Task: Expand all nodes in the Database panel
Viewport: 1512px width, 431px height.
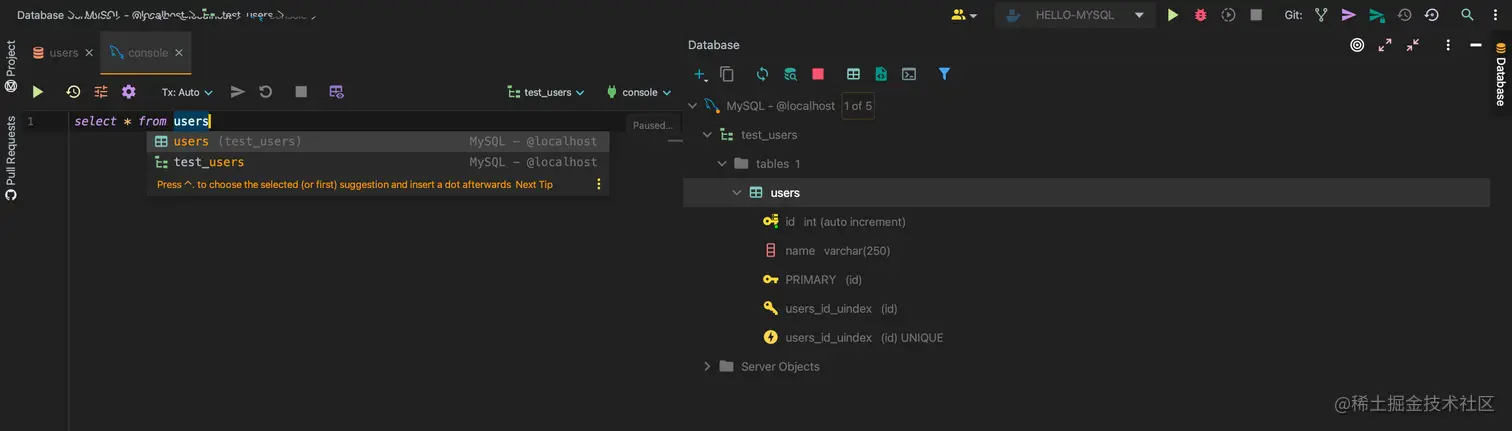Action: [1385, 45]
